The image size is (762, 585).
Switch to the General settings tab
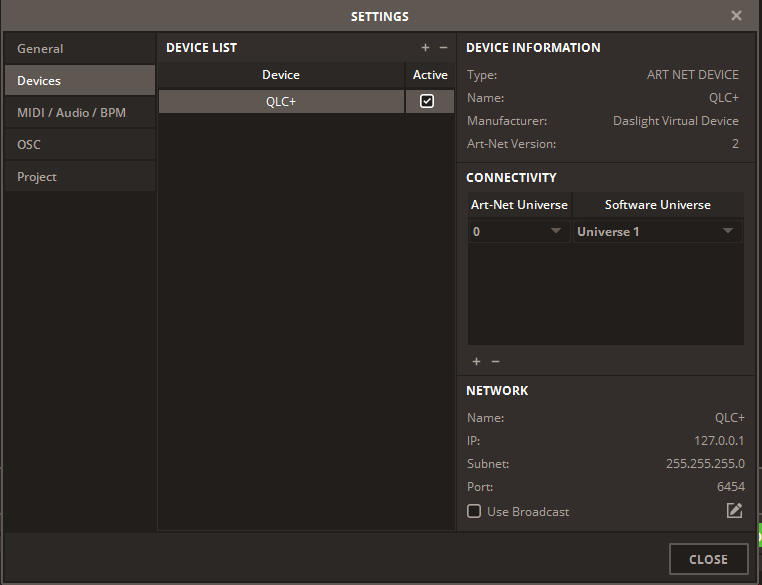(x=80, y=49)
